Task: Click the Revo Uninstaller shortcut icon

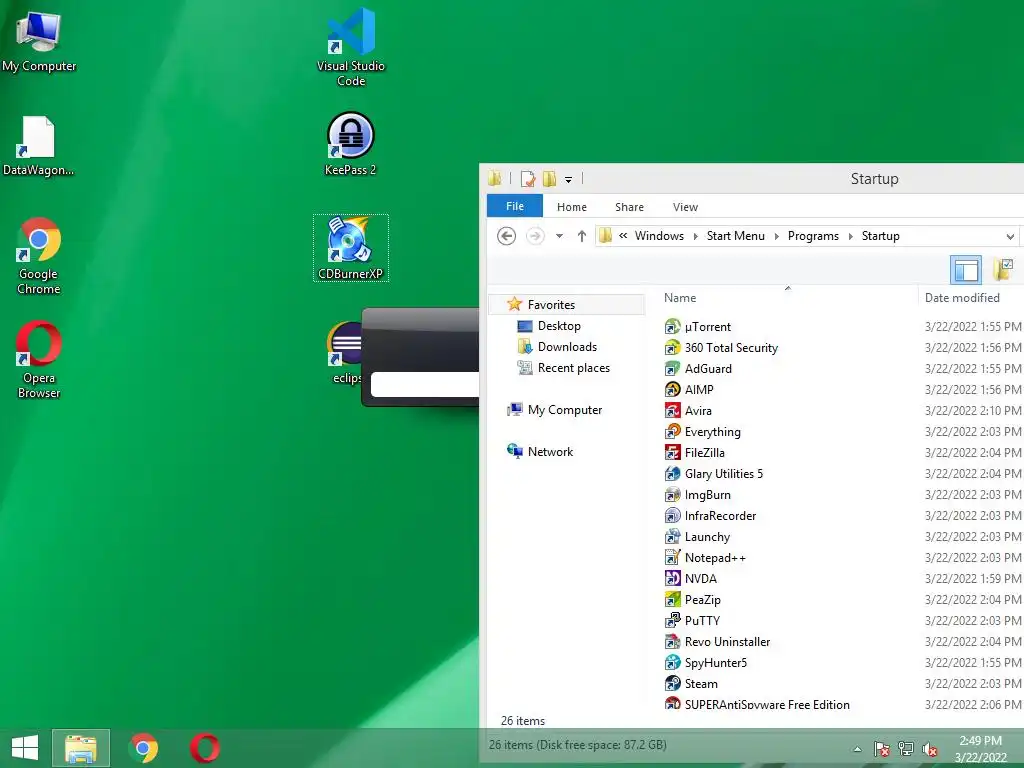Action: click(x=673, y=641)
